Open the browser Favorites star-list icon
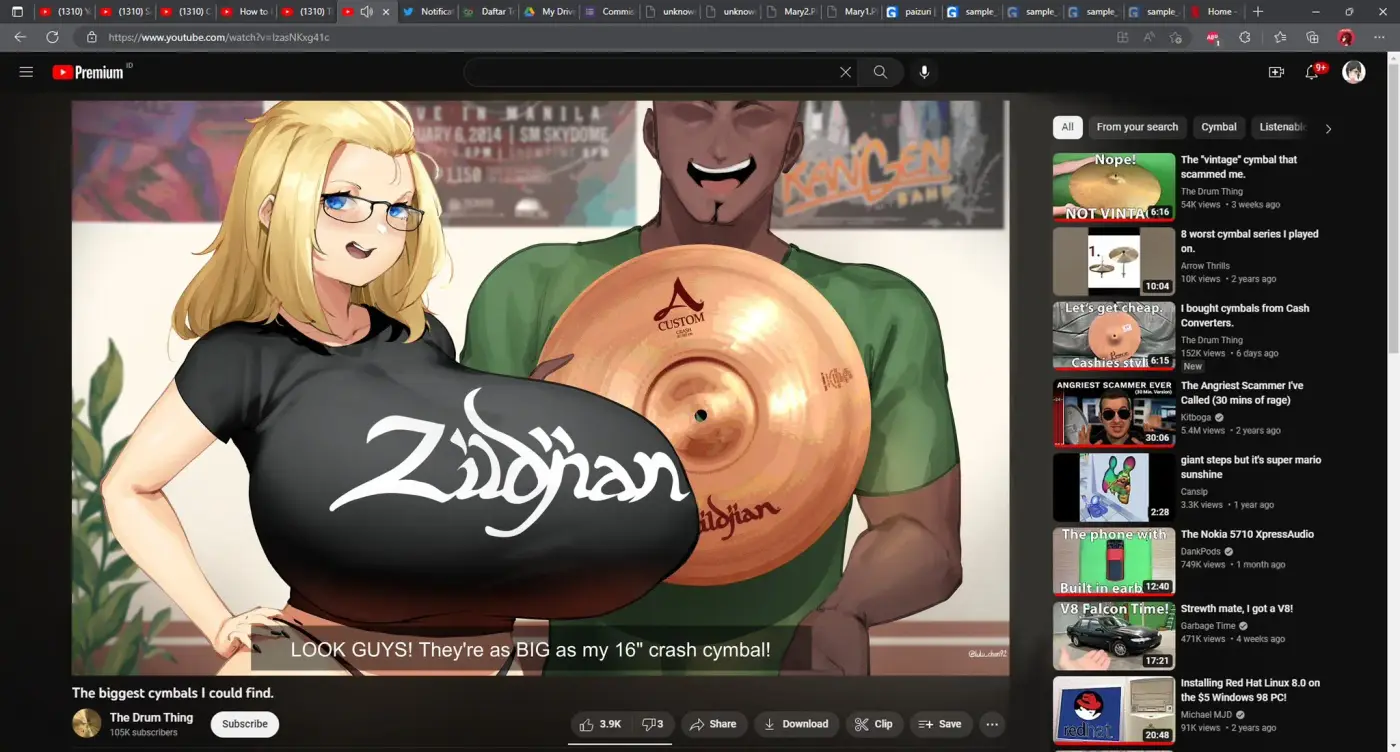 [x=1280, y=37]
